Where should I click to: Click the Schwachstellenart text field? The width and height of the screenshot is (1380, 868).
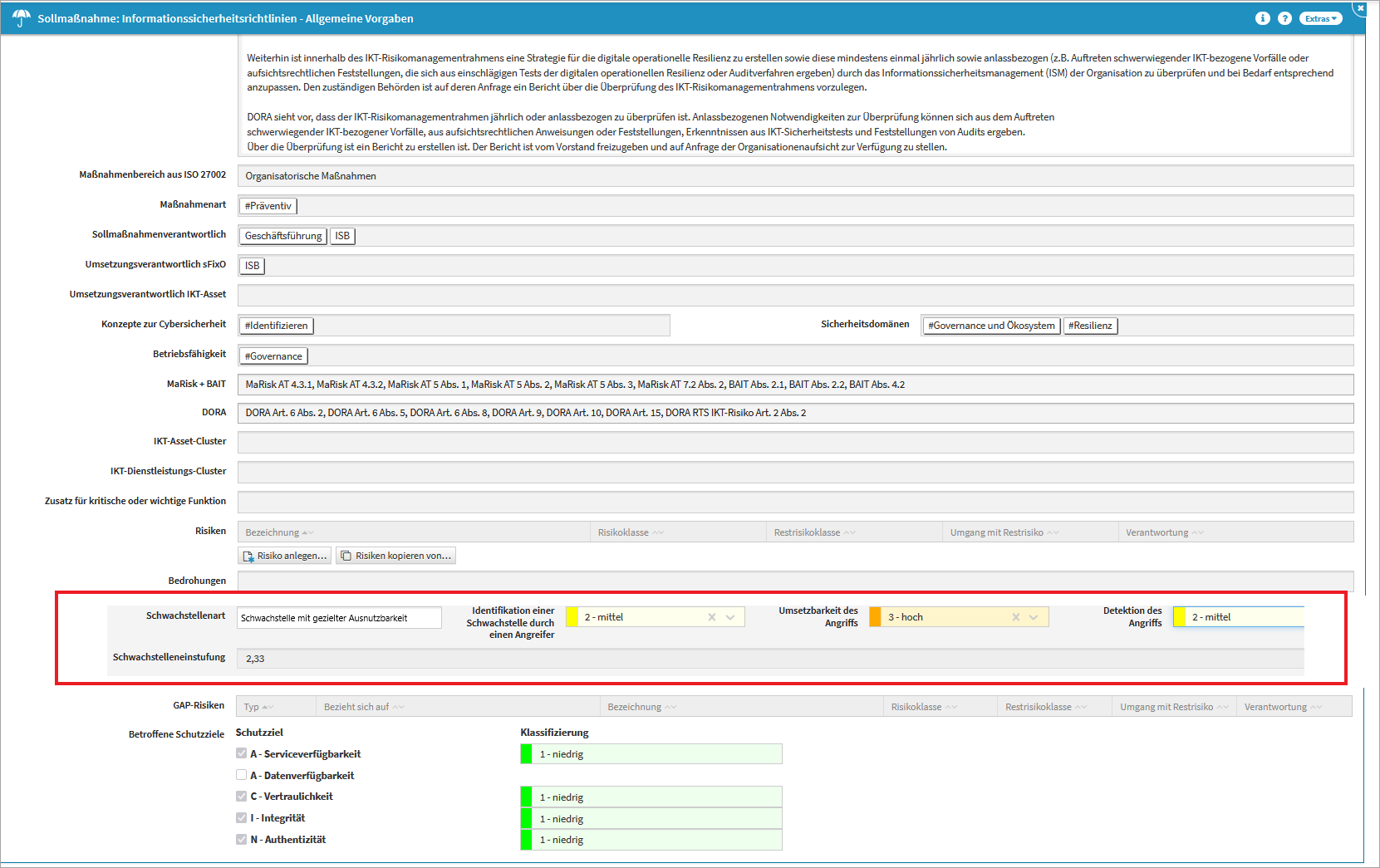pos(339,618)
